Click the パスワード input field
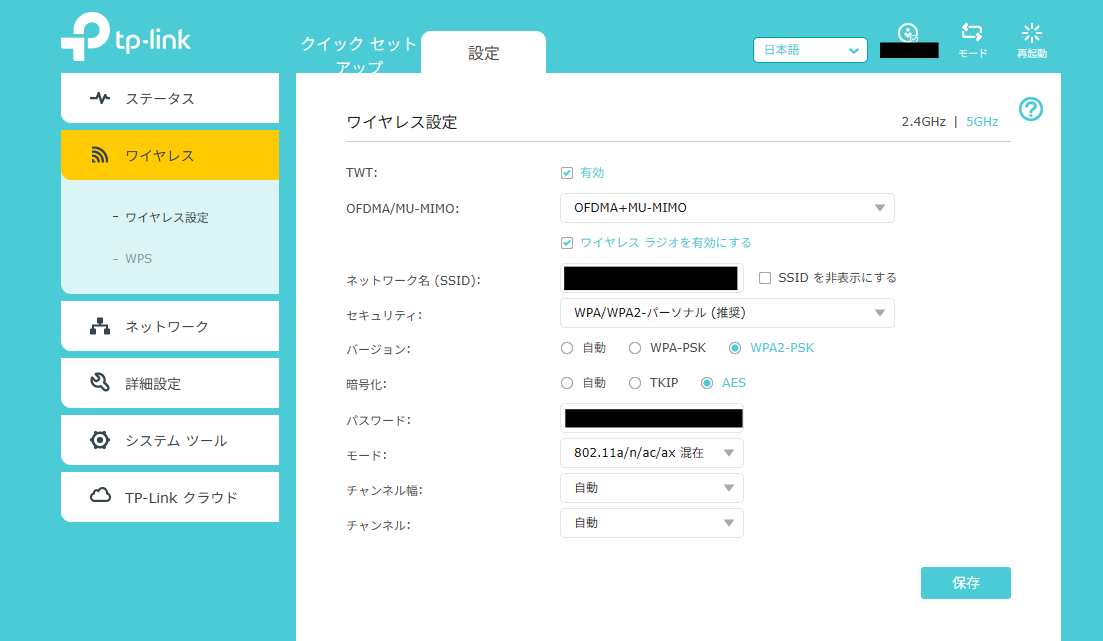The height and width of the screenshot is (641, 1103). (651, 418)
